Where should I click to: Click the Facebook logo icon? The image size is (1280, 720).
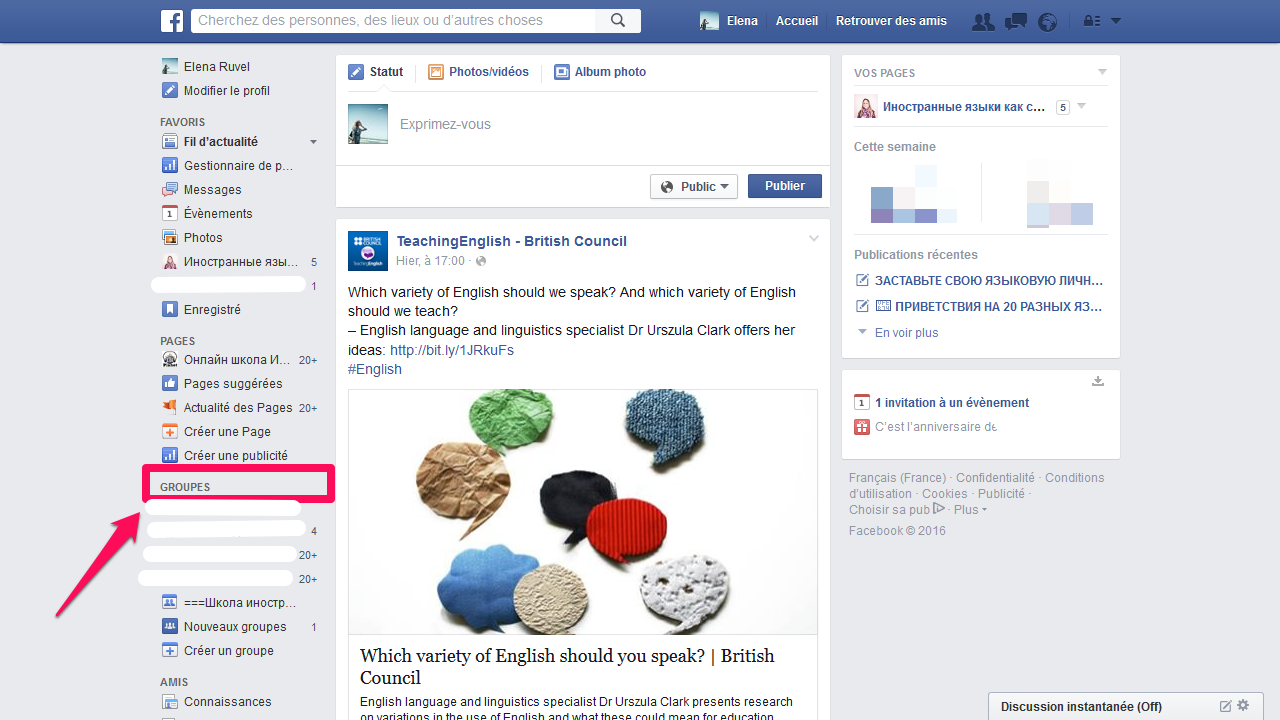[172, 20]
